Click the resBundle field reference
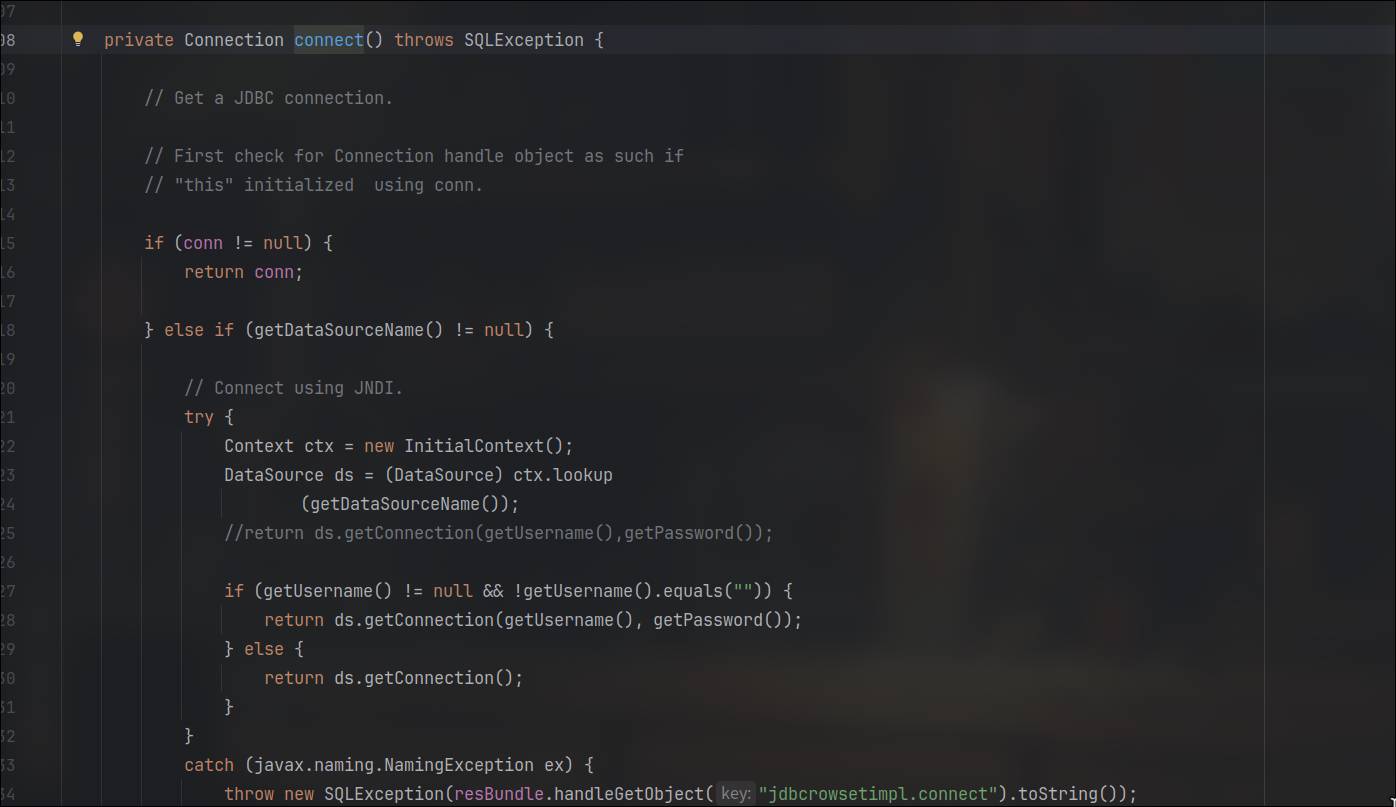This screenshot has height=807, width=1396. [498, 794]
